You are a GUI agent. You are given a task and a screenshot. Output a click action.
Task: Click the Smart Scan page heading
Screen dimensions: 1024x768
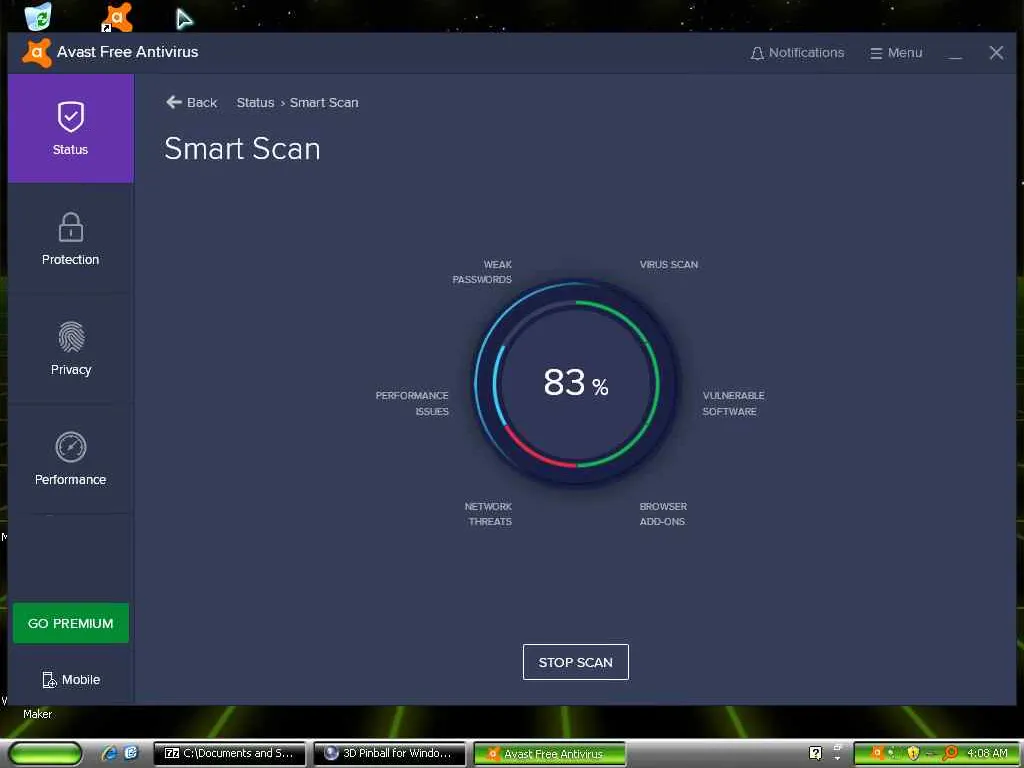[242, 148]
